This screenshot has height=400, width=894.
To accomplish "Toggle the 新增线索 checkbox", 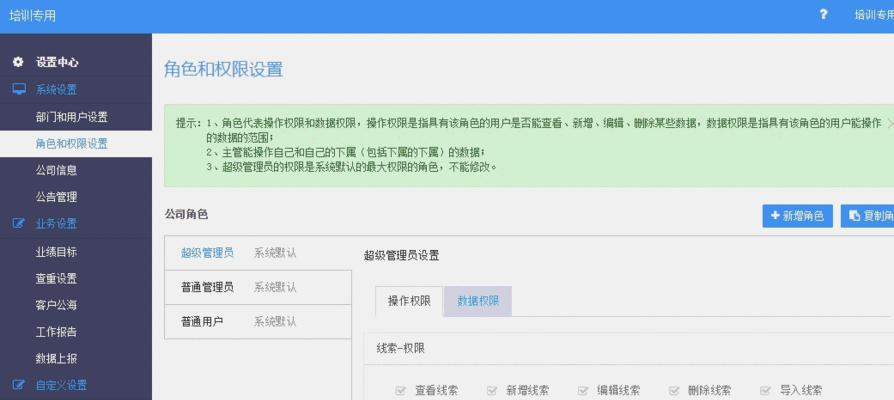I will [491, 391].
